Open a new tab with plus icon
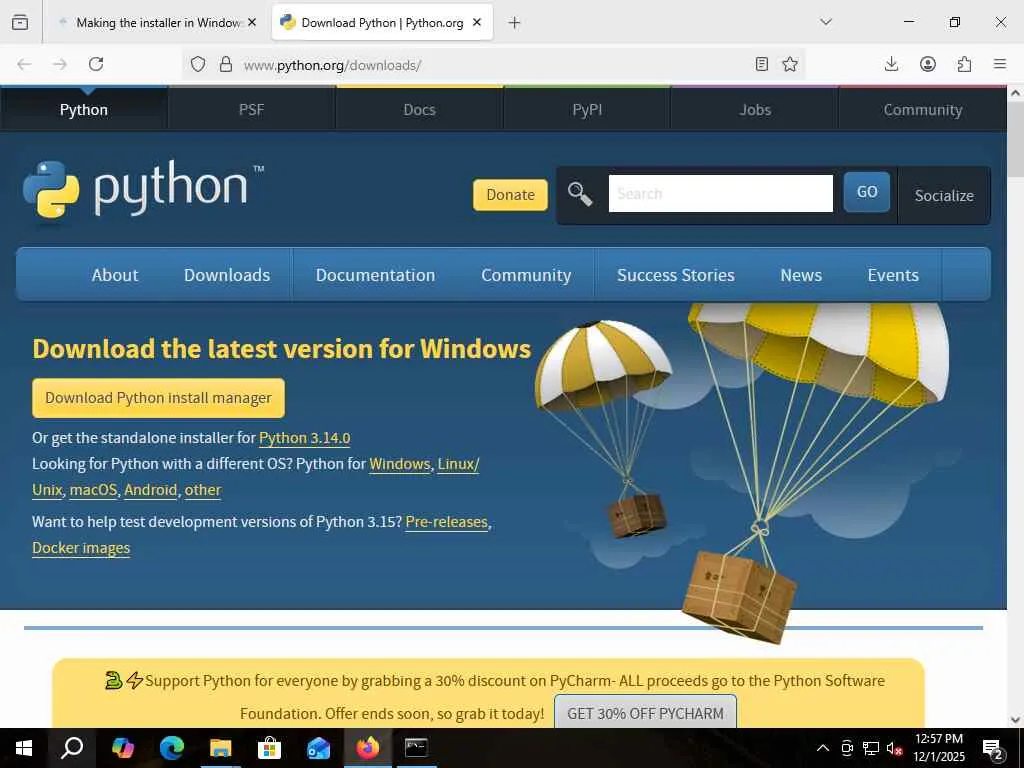1024x768 pixels. coord(515,23)
